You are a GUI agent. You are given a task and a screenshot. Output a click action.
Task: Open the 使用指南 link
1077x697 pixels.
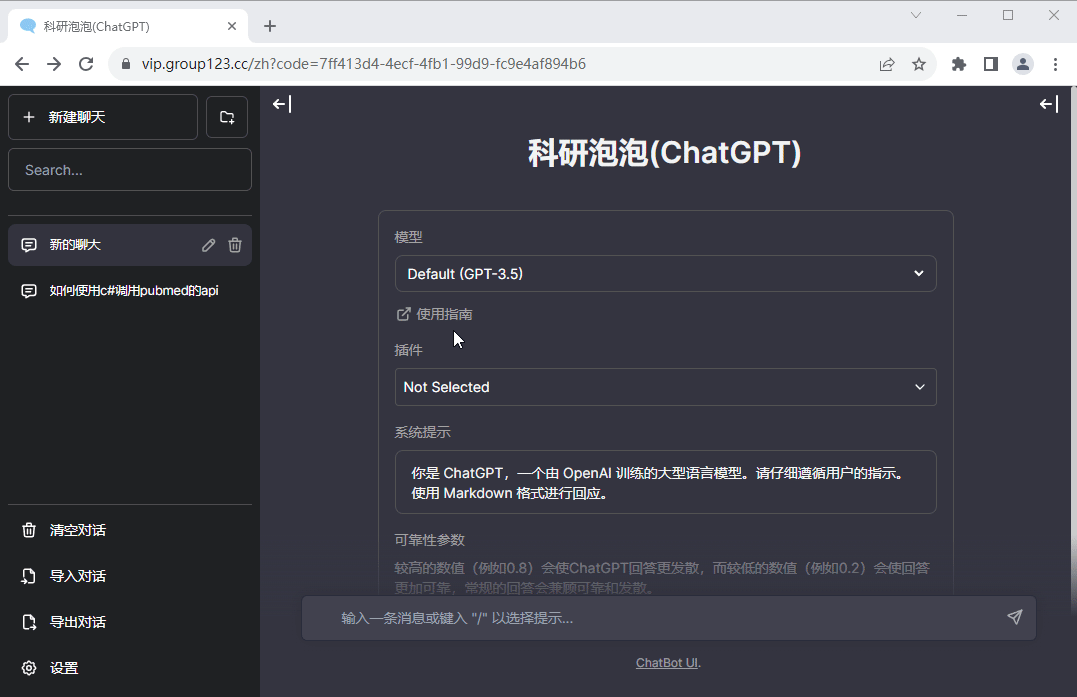click(443, 313)
